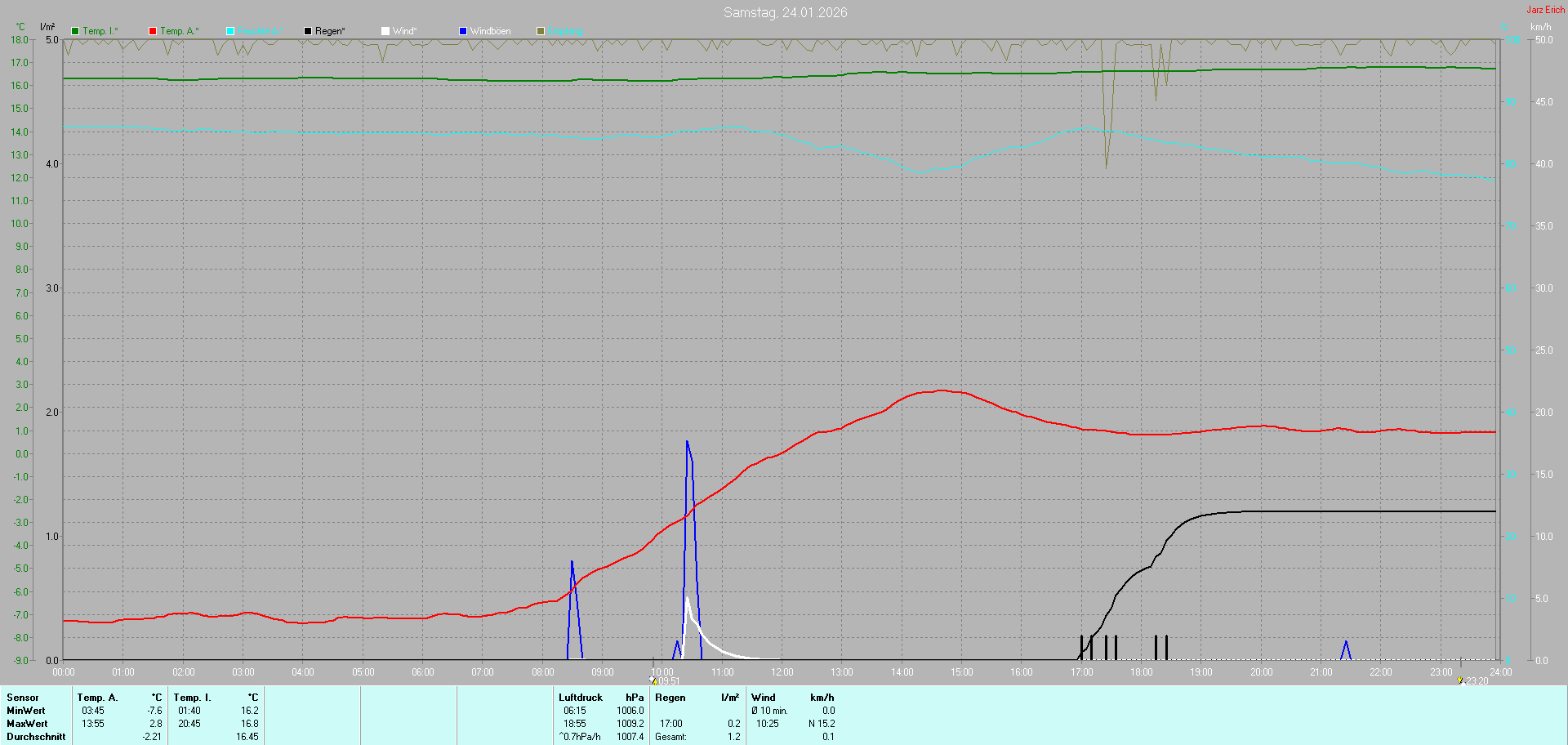Click the sunset icon at 23:20
Screen dimensions: 1568x745
point(1461,680)
